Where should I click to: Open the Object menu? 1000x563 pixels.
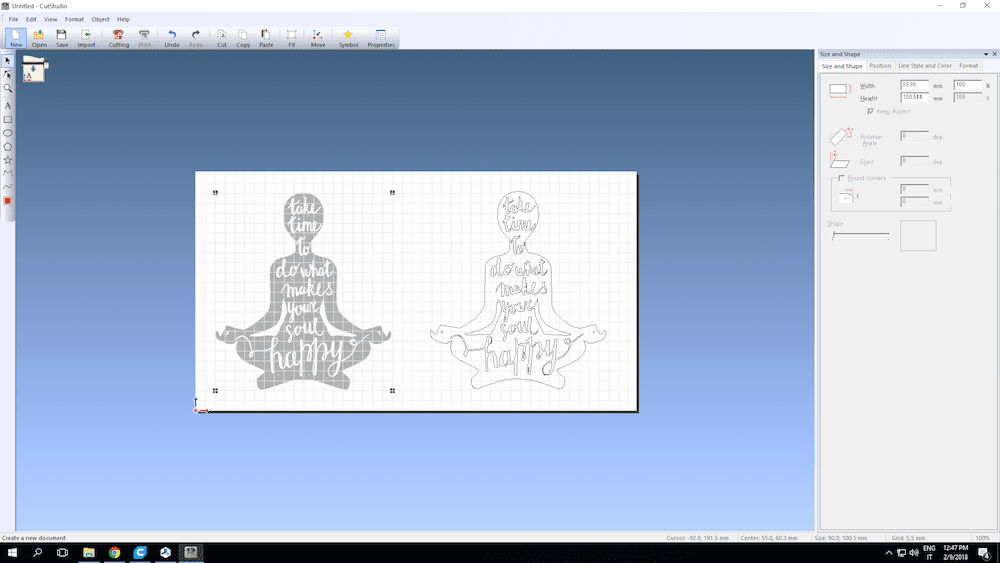coord(100,19)
